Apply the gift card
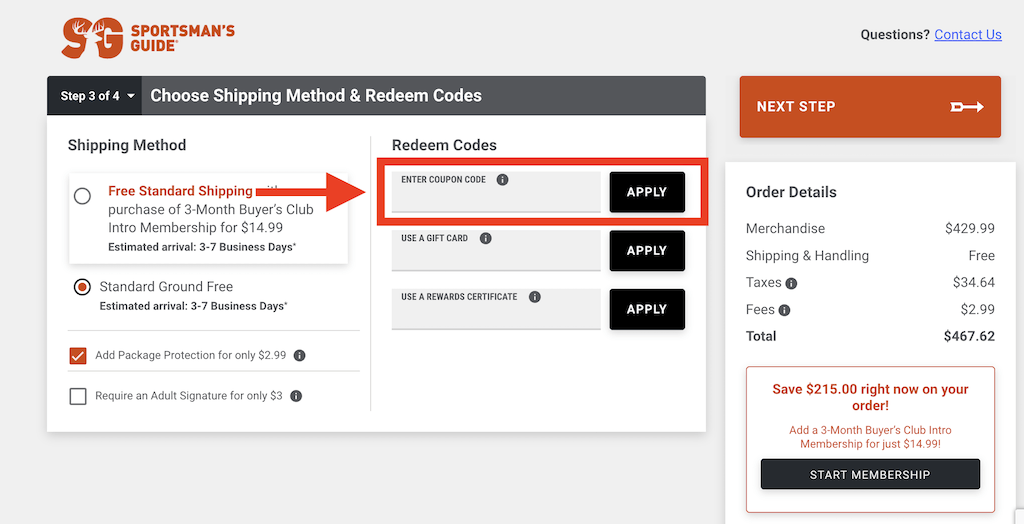 [647, 251]
